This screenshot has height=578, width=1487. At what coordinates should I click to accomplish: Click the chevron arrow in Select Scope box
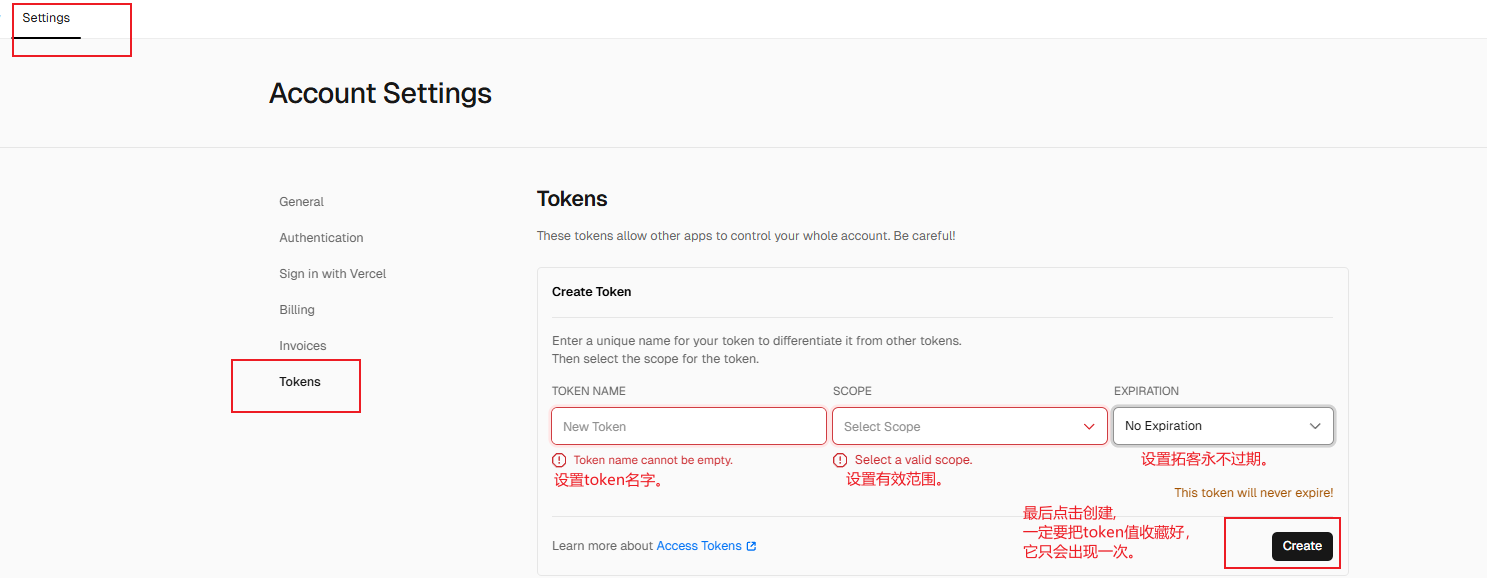1089,426
